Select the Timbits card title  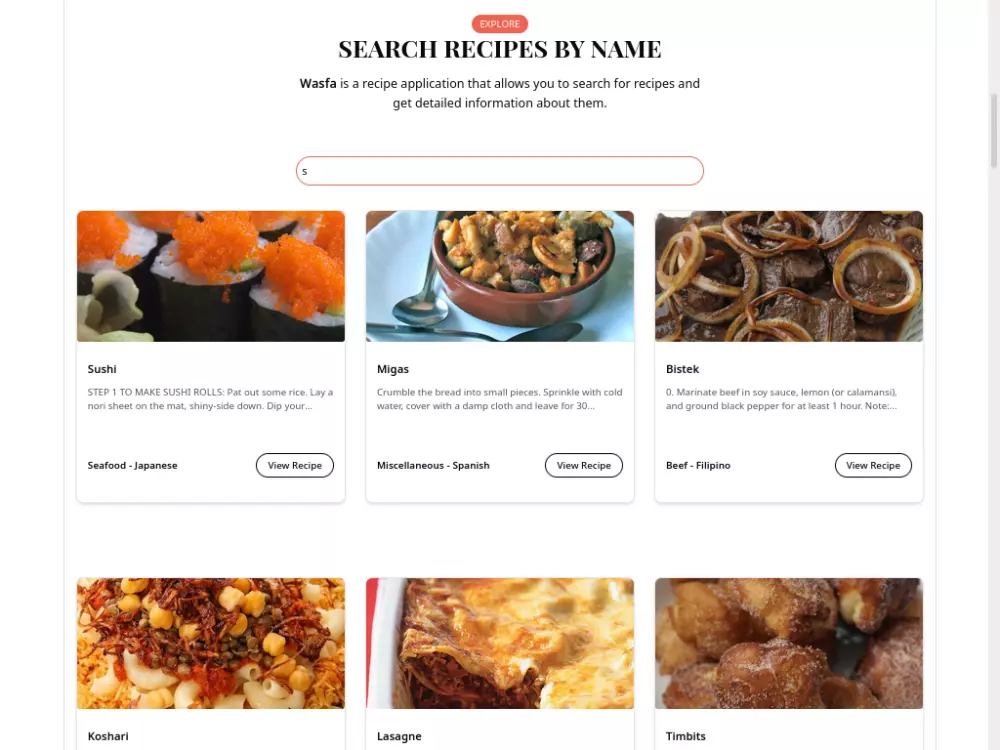(x=686, y=736)
